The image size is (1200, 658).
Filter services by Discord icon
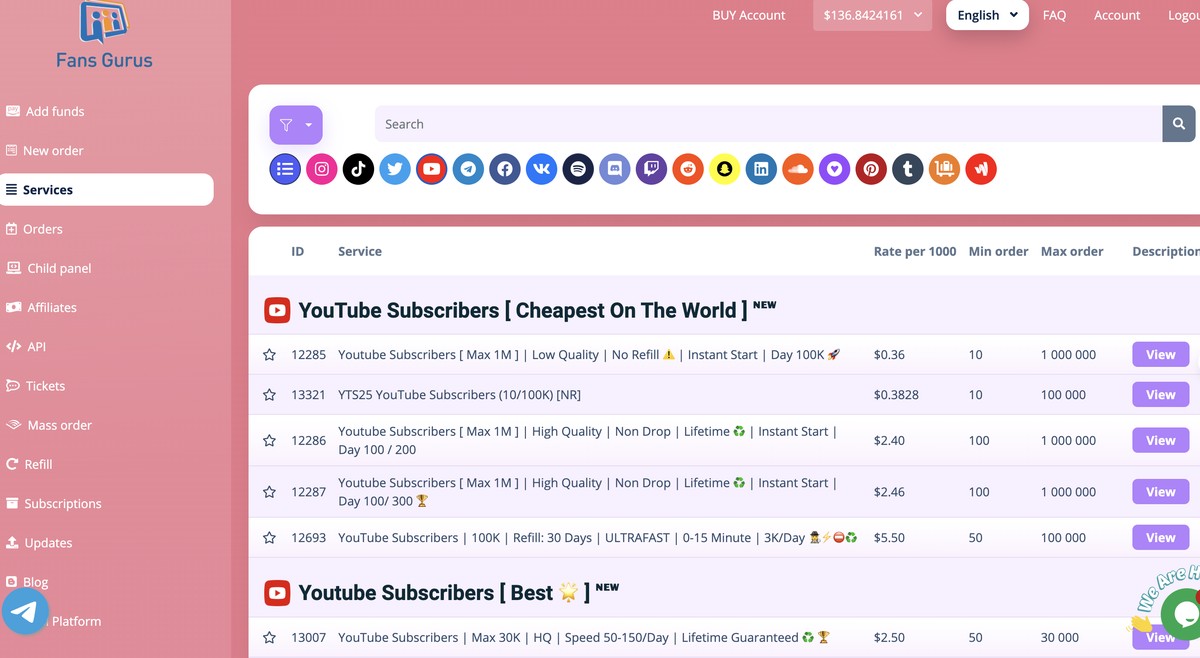point(615,169)
